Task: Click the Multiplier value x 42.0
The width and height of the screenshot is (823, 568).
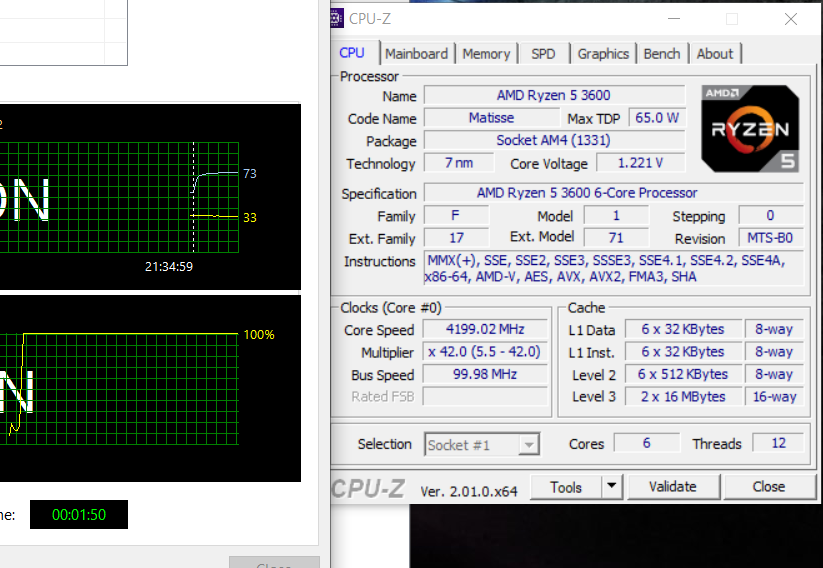Action: click(x=485, y=352)
